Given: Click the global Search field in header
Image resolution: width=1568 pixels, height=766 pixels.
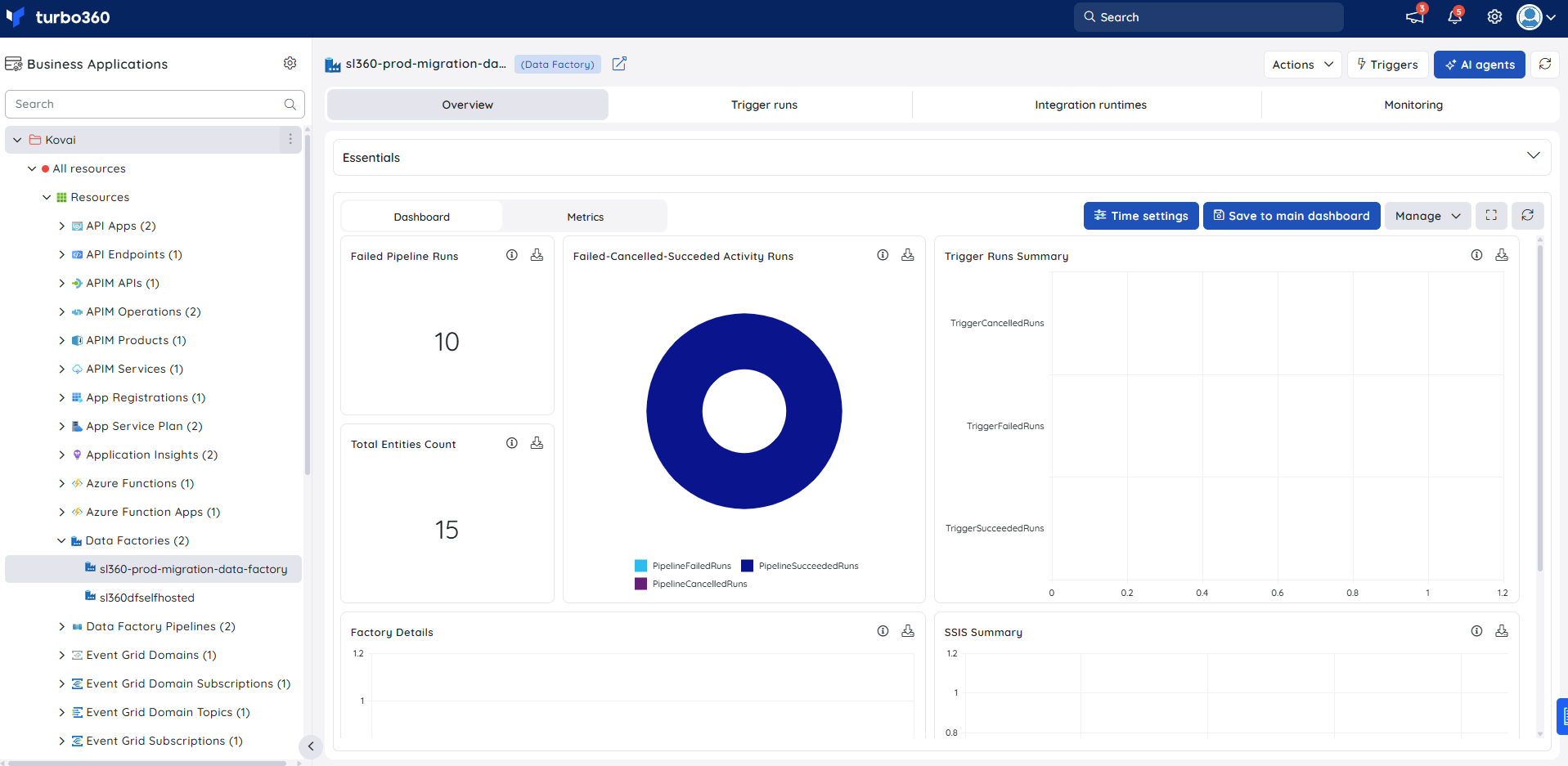Looking at the screenshot, I should [1209, 17].
